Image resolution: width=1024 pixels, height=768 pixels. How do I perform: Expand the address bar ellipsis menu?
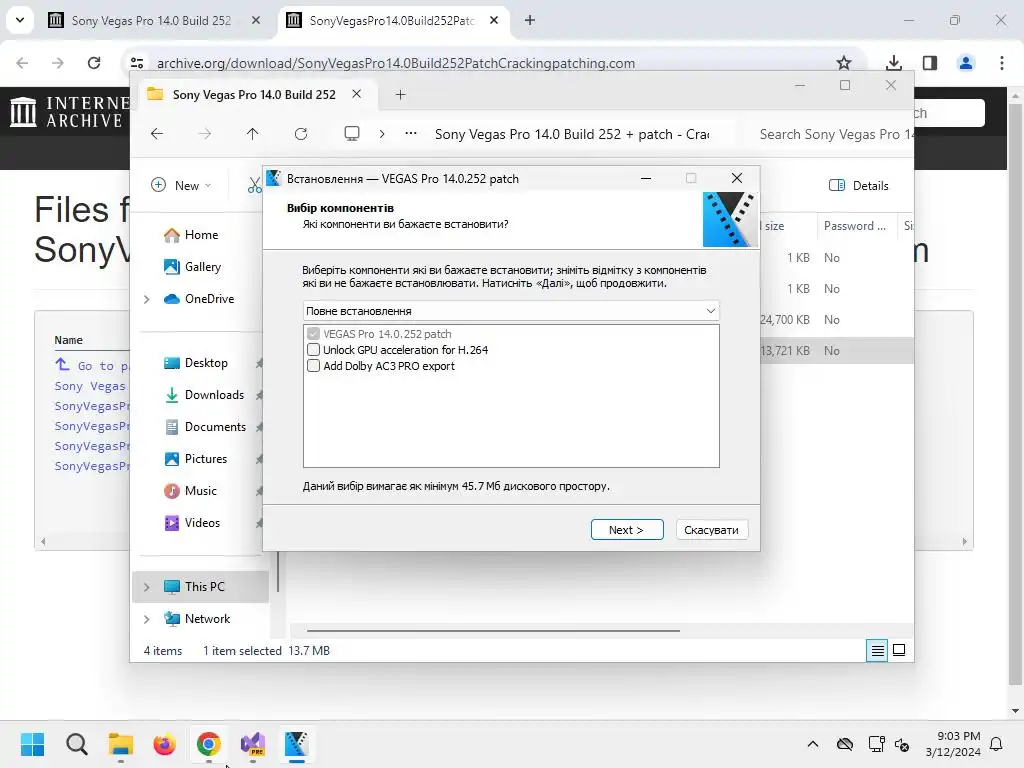[x=410, y=134]
